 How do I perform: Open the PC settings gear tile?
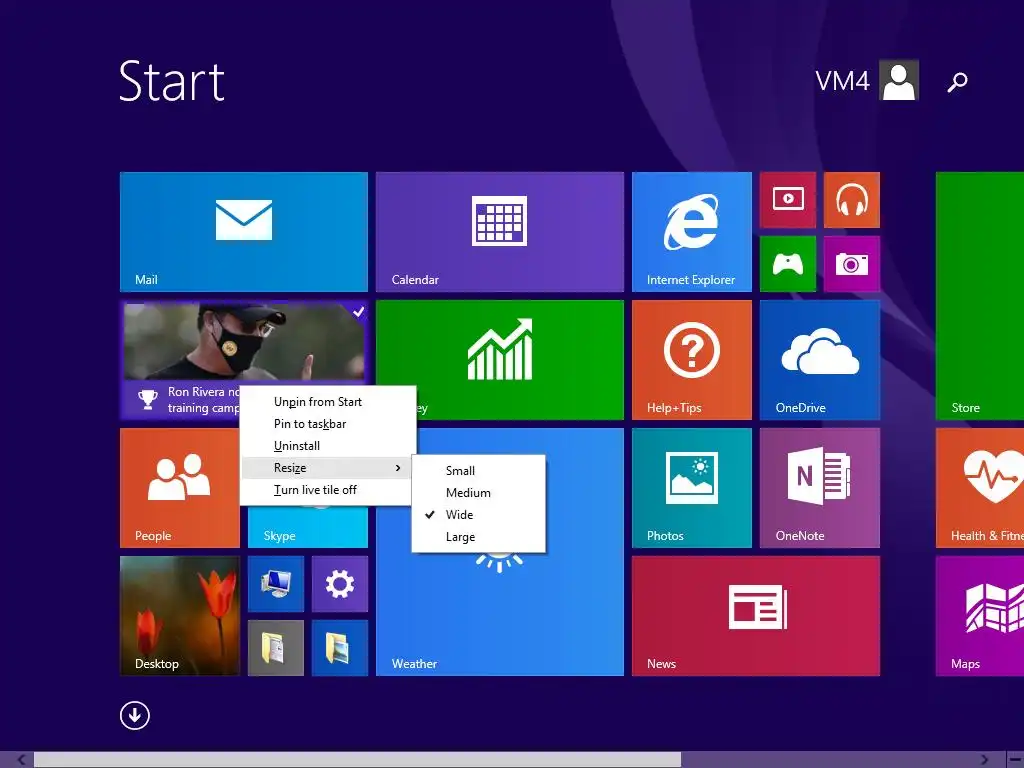click(340, 584)
